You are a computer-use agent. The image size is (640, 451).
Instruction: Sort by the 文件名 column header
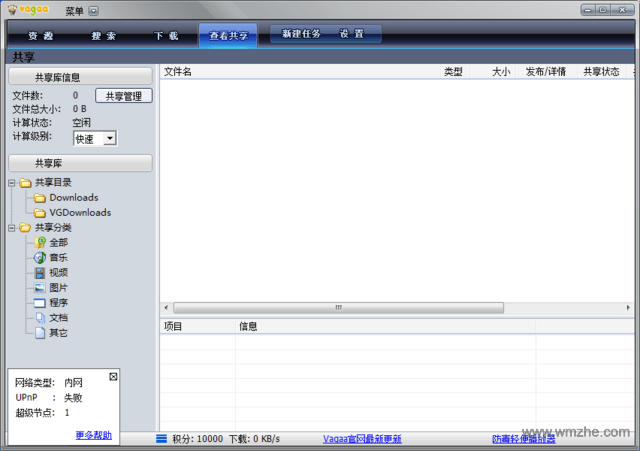click(x=178, y=72)
